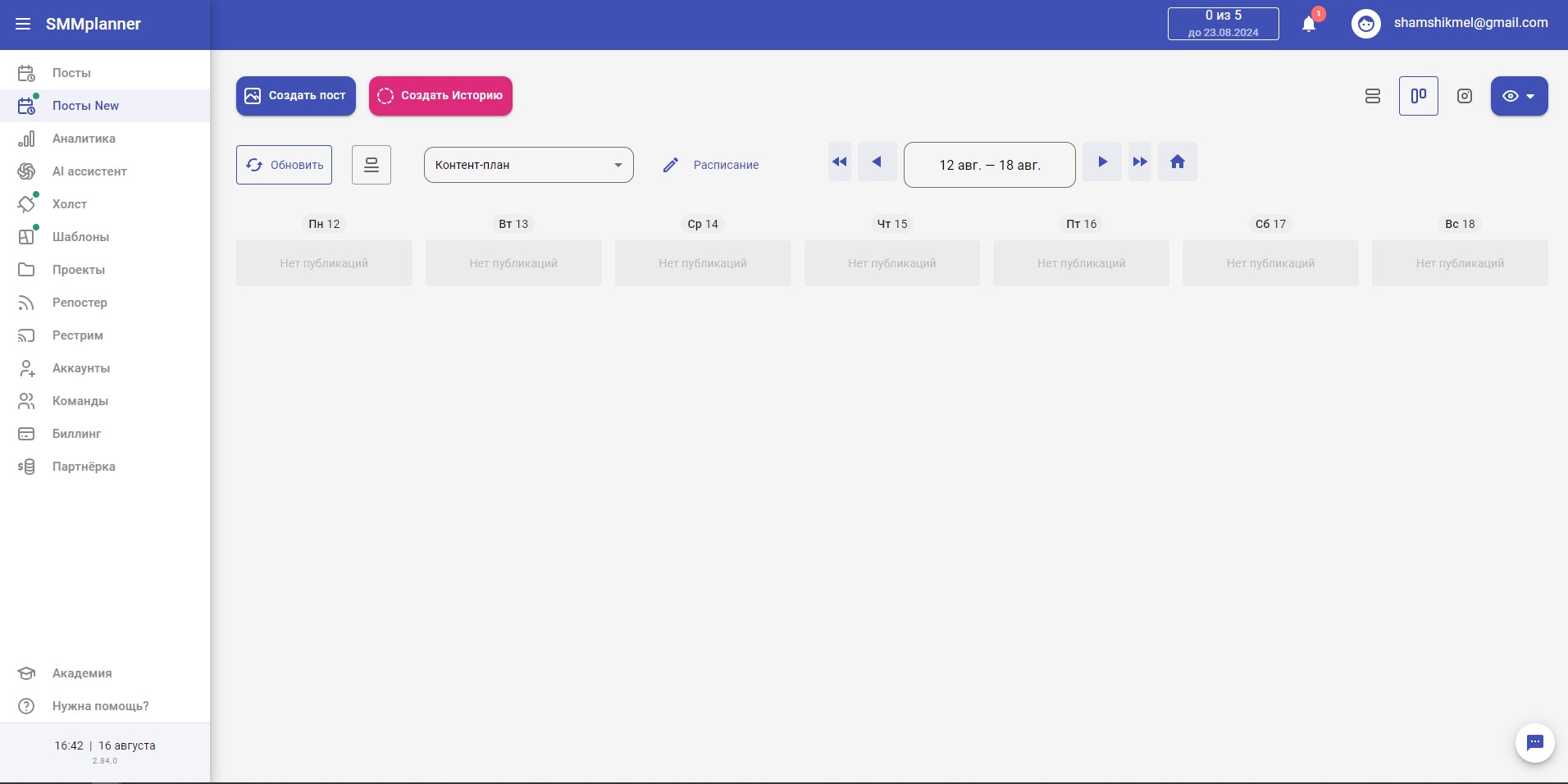Click Расписание edit link
Image resolution: width=1568 pixels, height=784 pixels.
(x=710, y=165)
